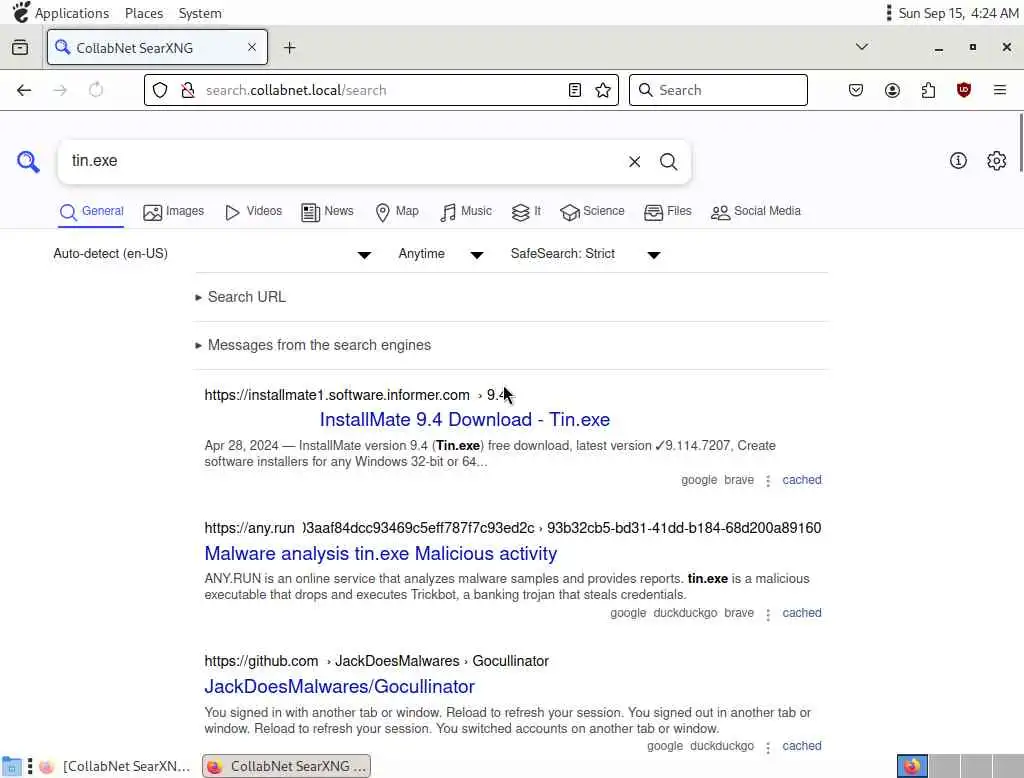The image size is (1024, 778).
Task: Switch to Videos category
Action: coord(253,212)
